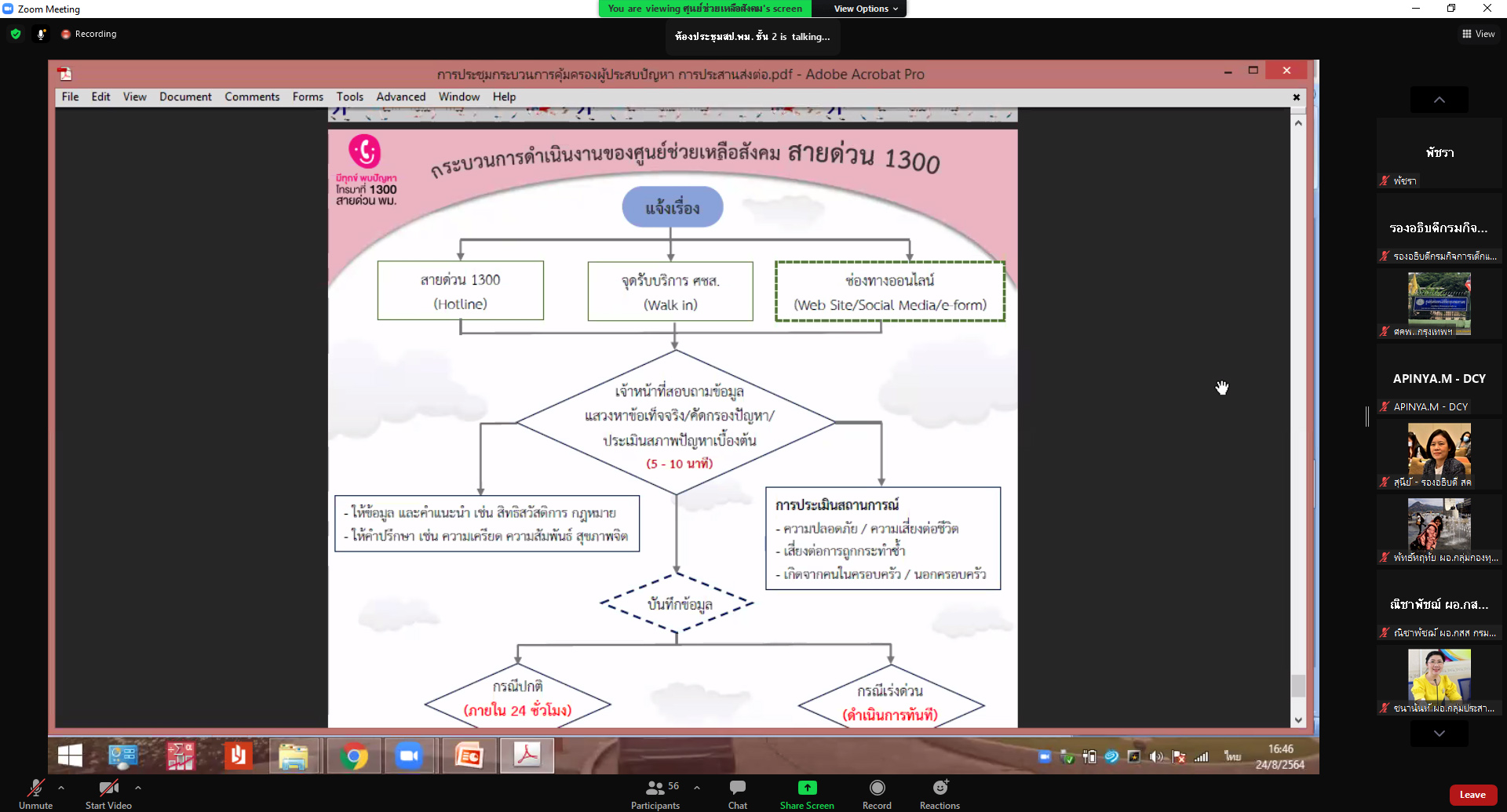This screenshot has width=1507, height=812.
Task: Open the Chat panel
Action: tap(738, 793)
